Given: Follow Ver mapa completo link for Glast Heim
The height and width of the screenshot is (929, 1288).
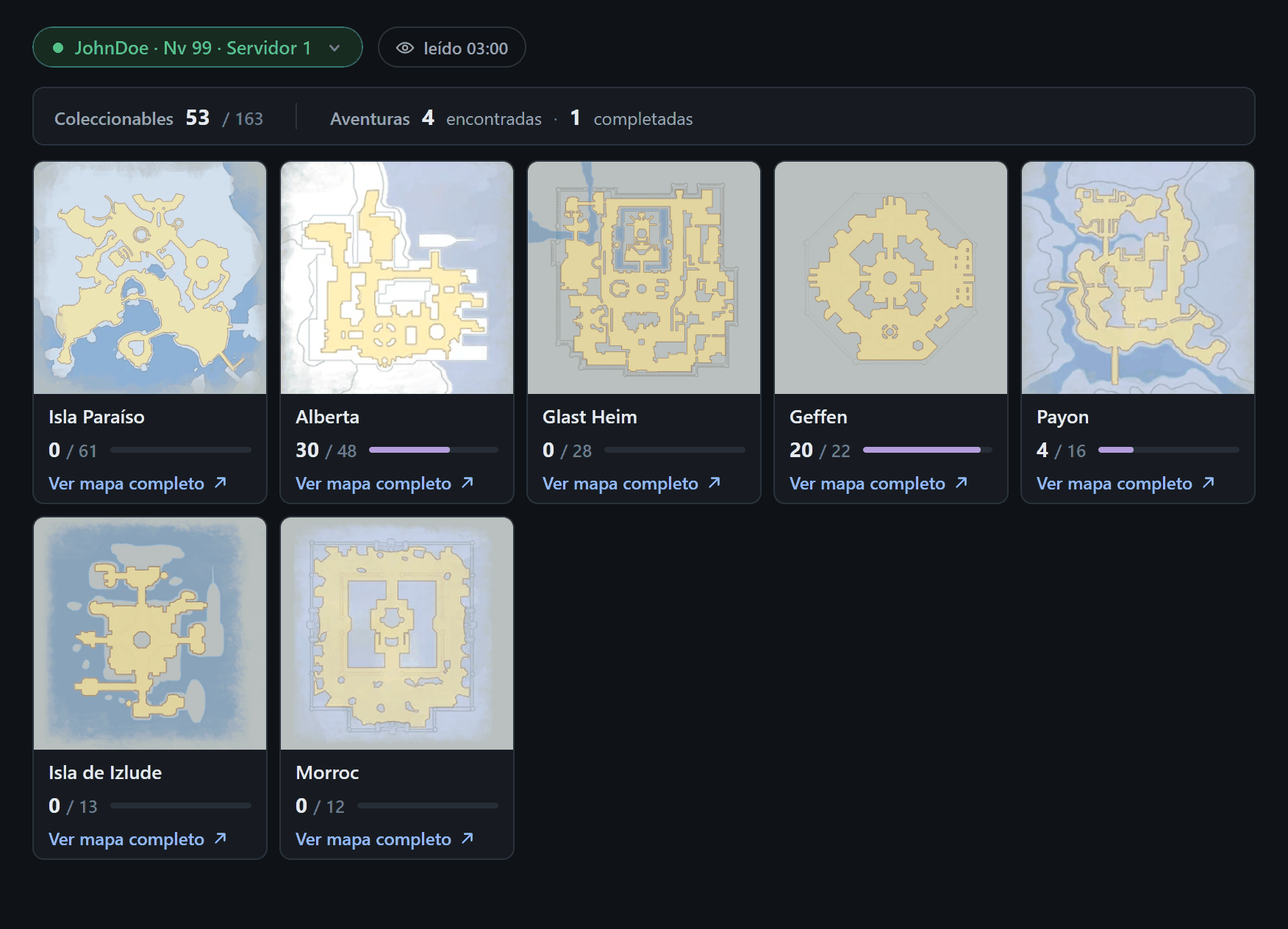Looking at the screenshot, I should [632, 484].
